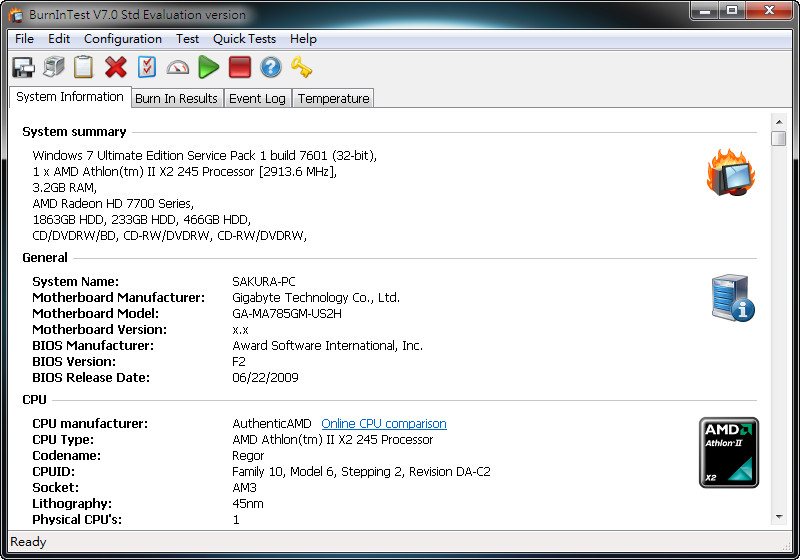Switch to the Burn In Results tab
Screen dimensions: 800x560
pos(176,98)
